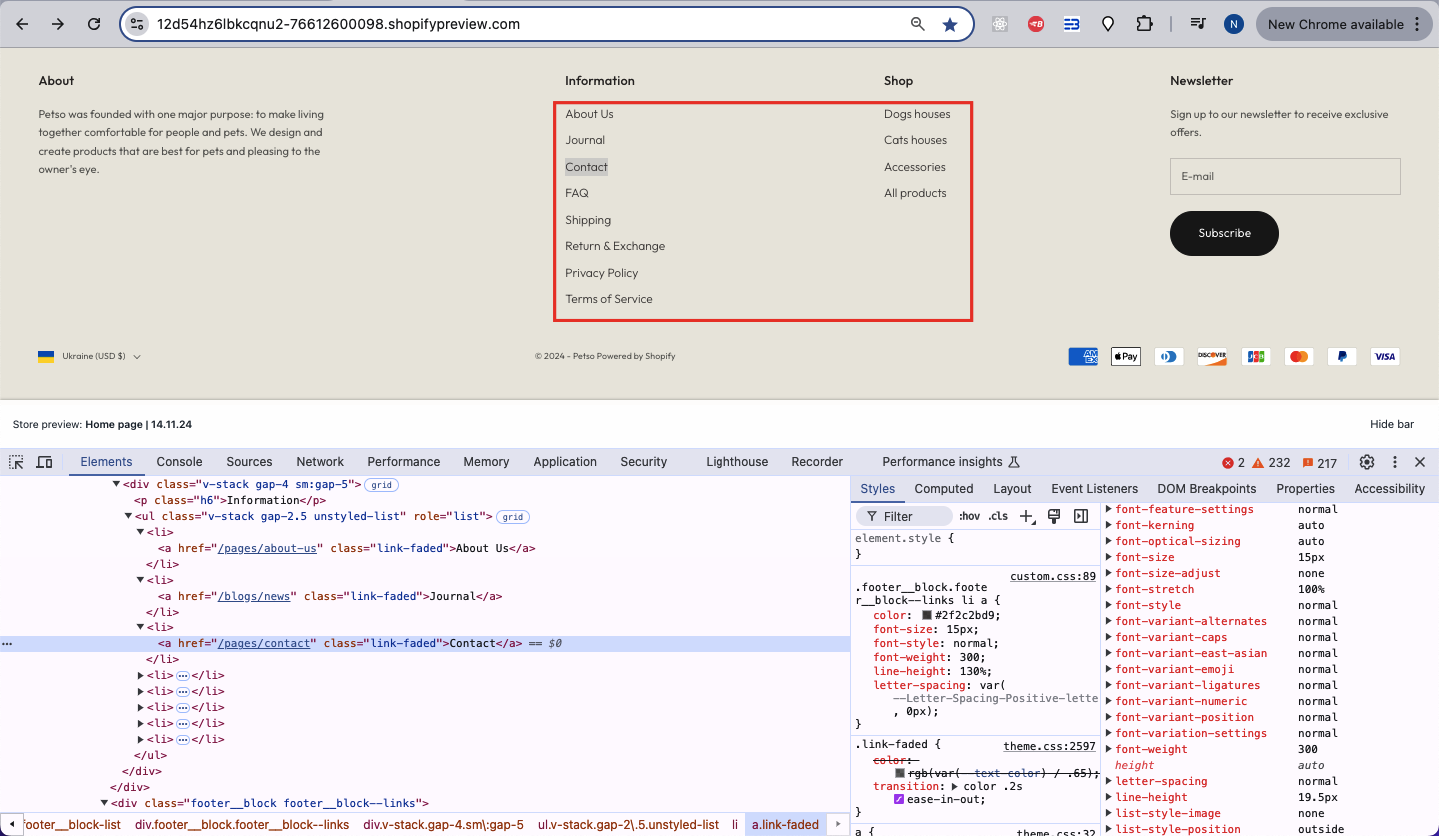Open the rendering emulation paintbrush icon
The width and height of the screenshot is (1439, 836).
pyautogui.click(x=1053, y=516)
